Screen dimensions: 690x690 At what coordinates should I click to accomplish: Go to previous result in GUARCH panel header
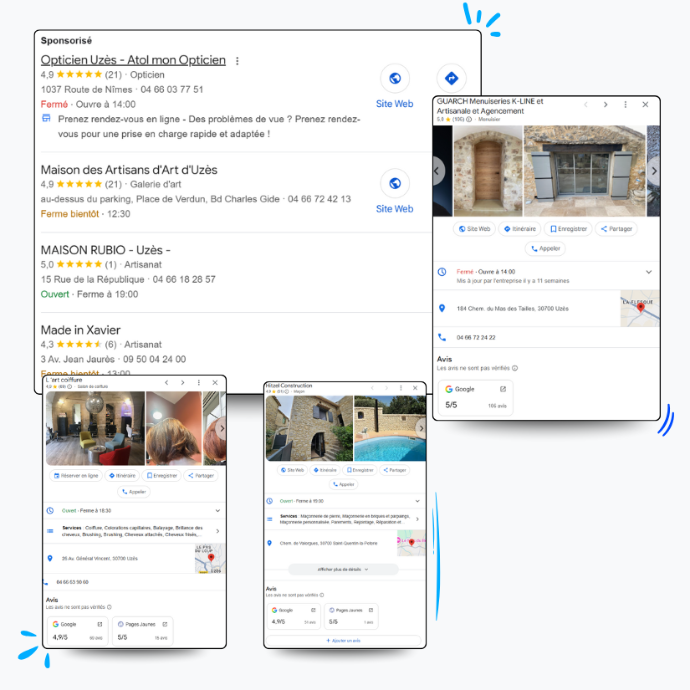pyautogui.click(x=586, y=105)
